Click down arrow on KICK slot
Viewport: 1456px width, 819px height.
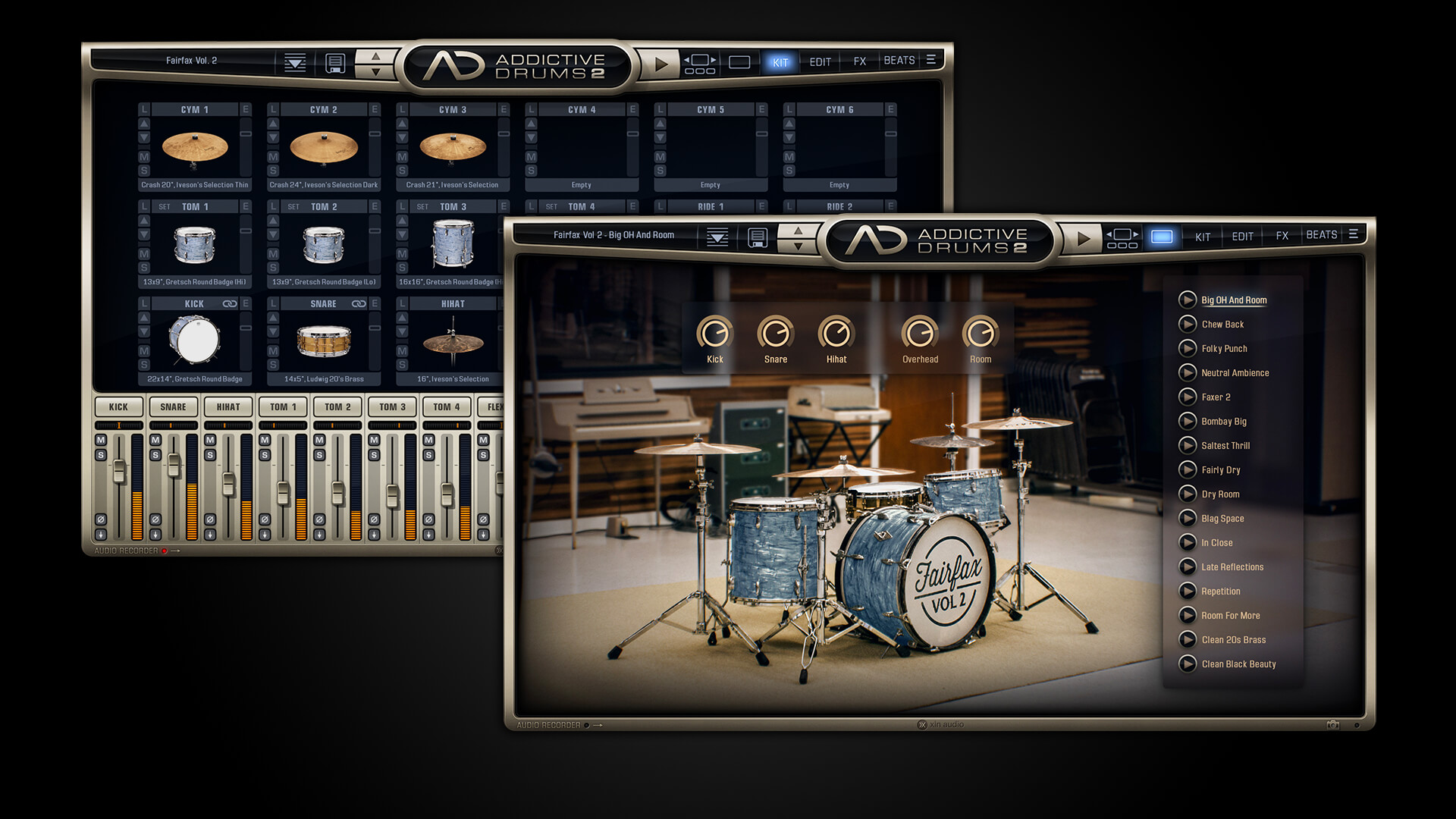pos(144,332)
